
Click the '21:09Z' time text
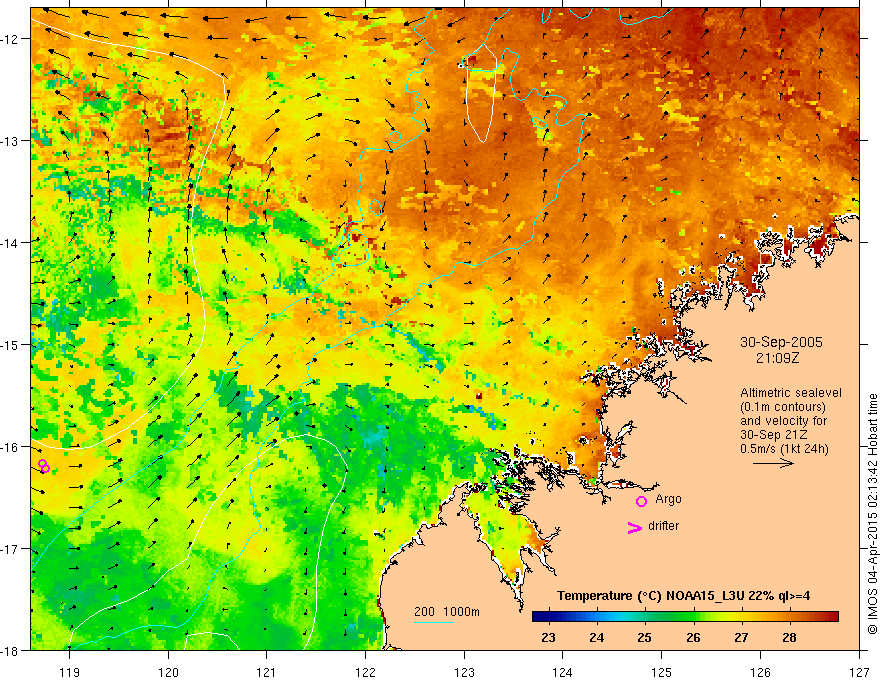777,358
